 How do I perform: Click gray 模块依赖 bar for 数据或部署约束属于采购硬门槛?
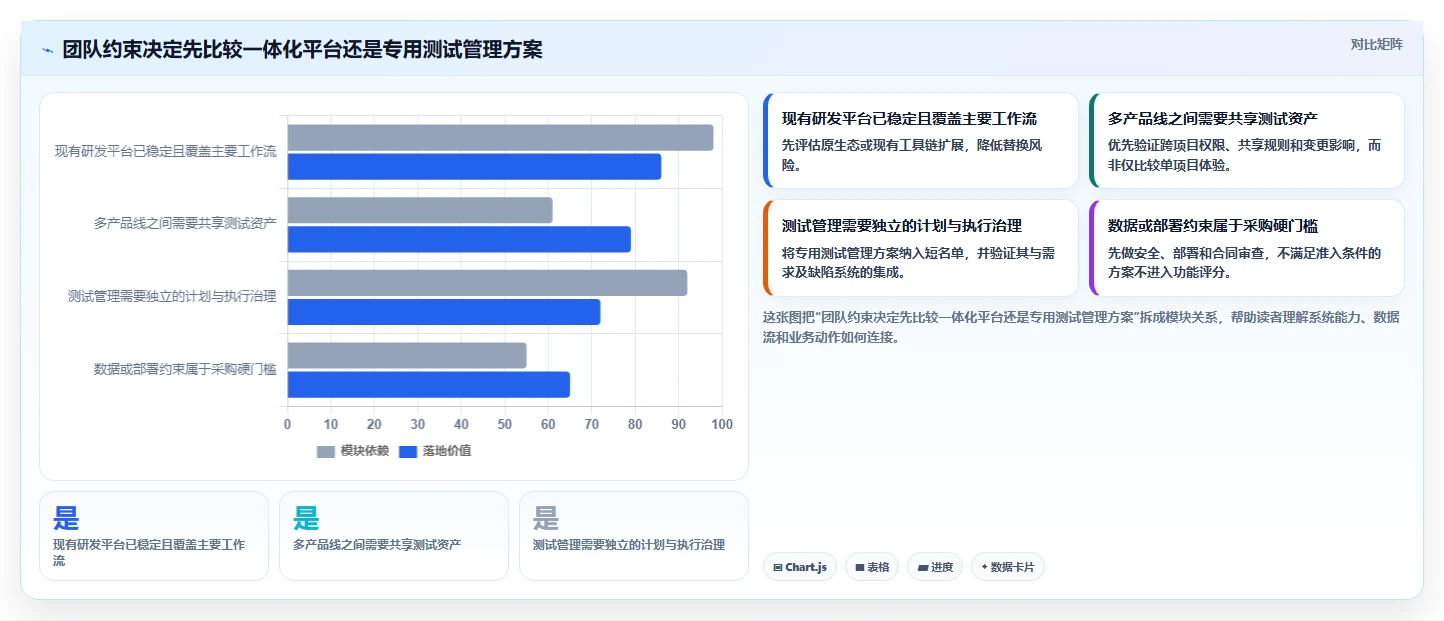tap(407, 355)
